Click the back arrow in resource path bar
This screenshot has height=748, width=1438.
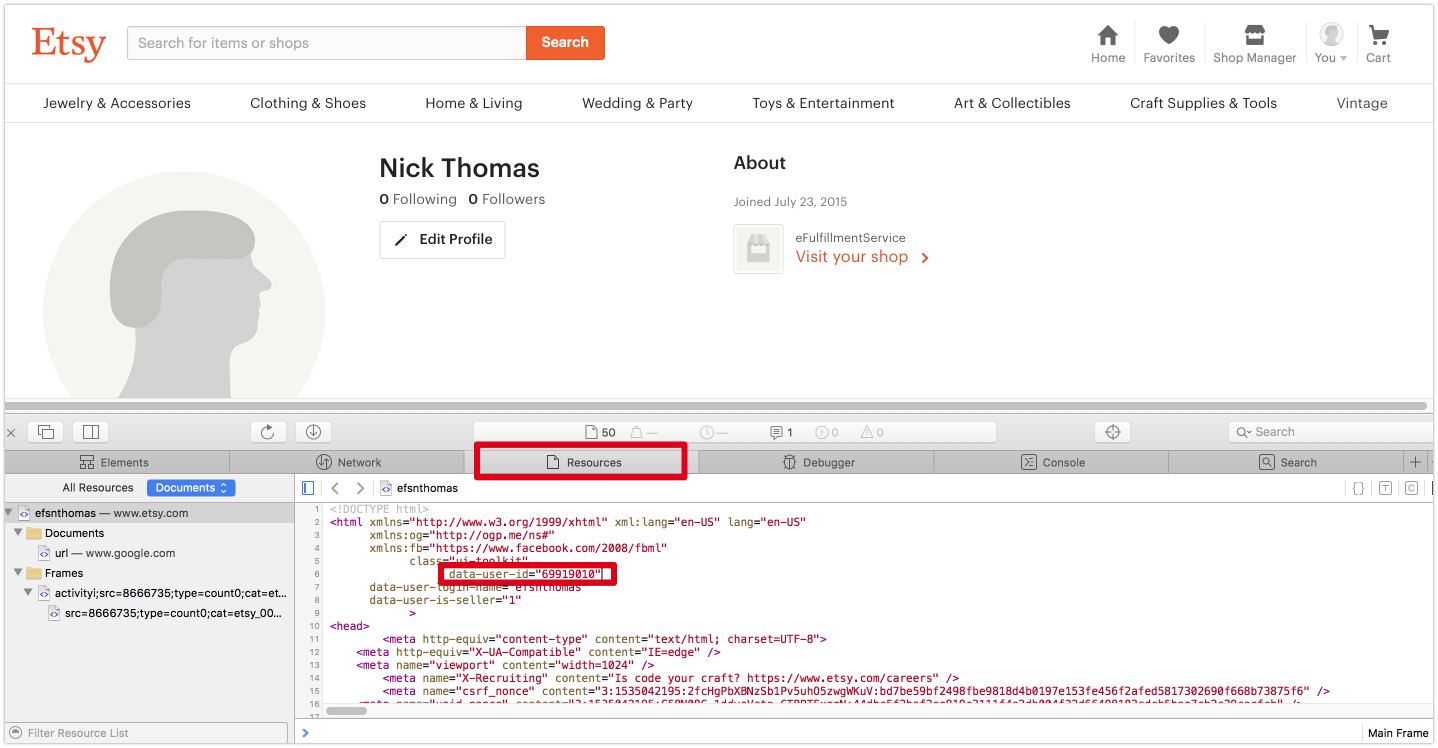pyautogui.click(x=335, y=488)
